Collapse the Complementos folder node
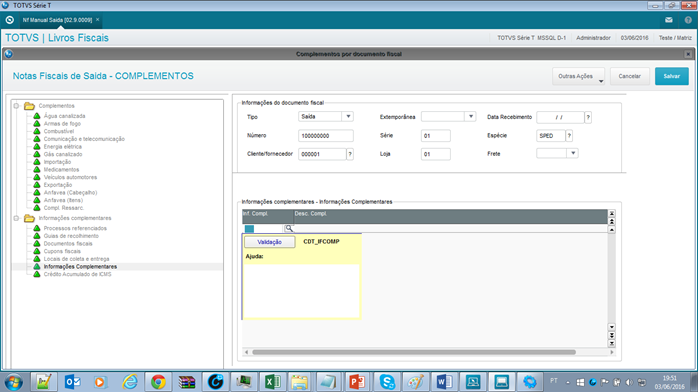This screenshot has width=698, height=392. pos(16,106)
